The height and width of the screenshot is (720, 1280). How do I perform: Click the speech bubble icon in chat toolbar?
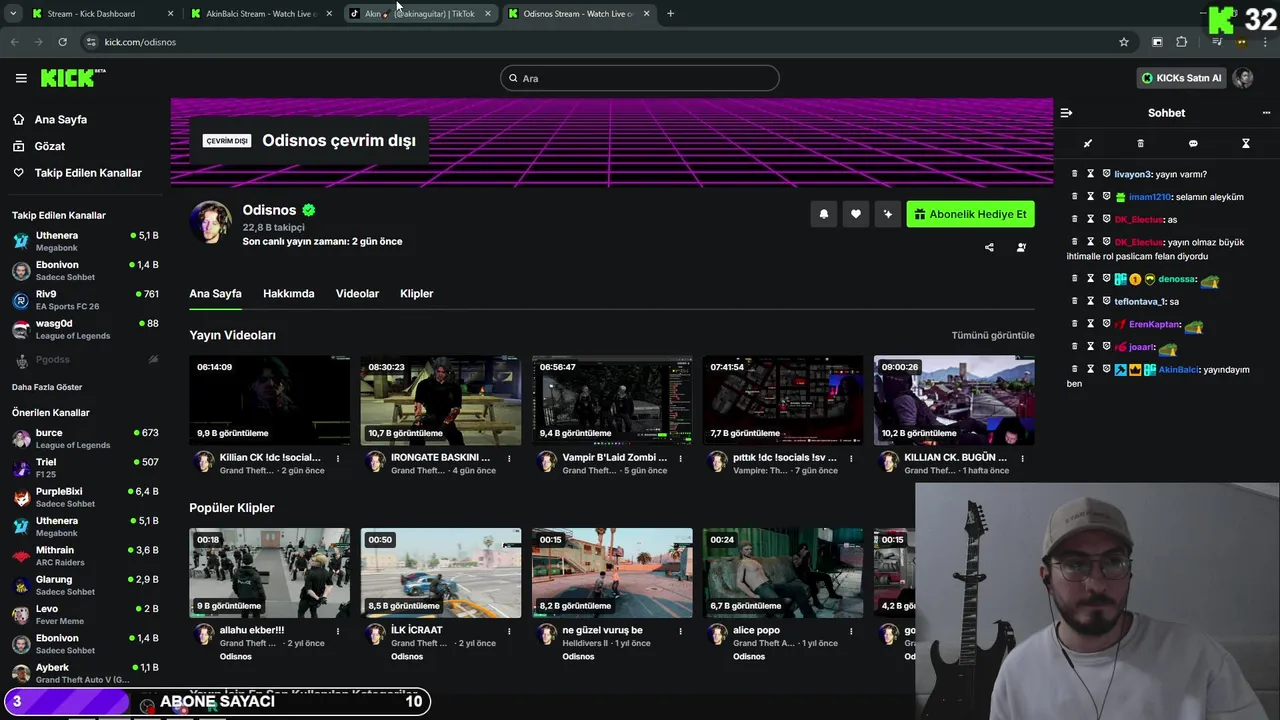(x=1193, y=143)
